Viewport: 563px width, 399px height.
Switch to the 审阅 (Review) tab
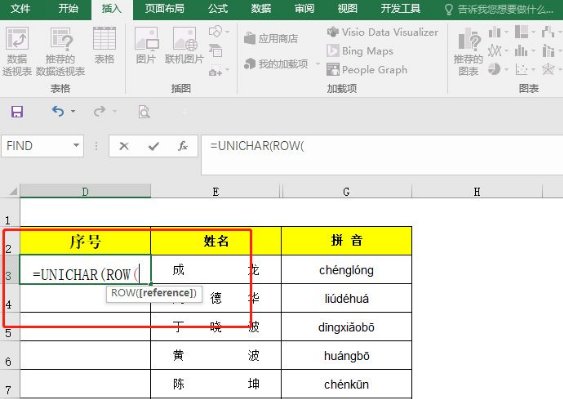pyautogui.click(x=304, y=9)
